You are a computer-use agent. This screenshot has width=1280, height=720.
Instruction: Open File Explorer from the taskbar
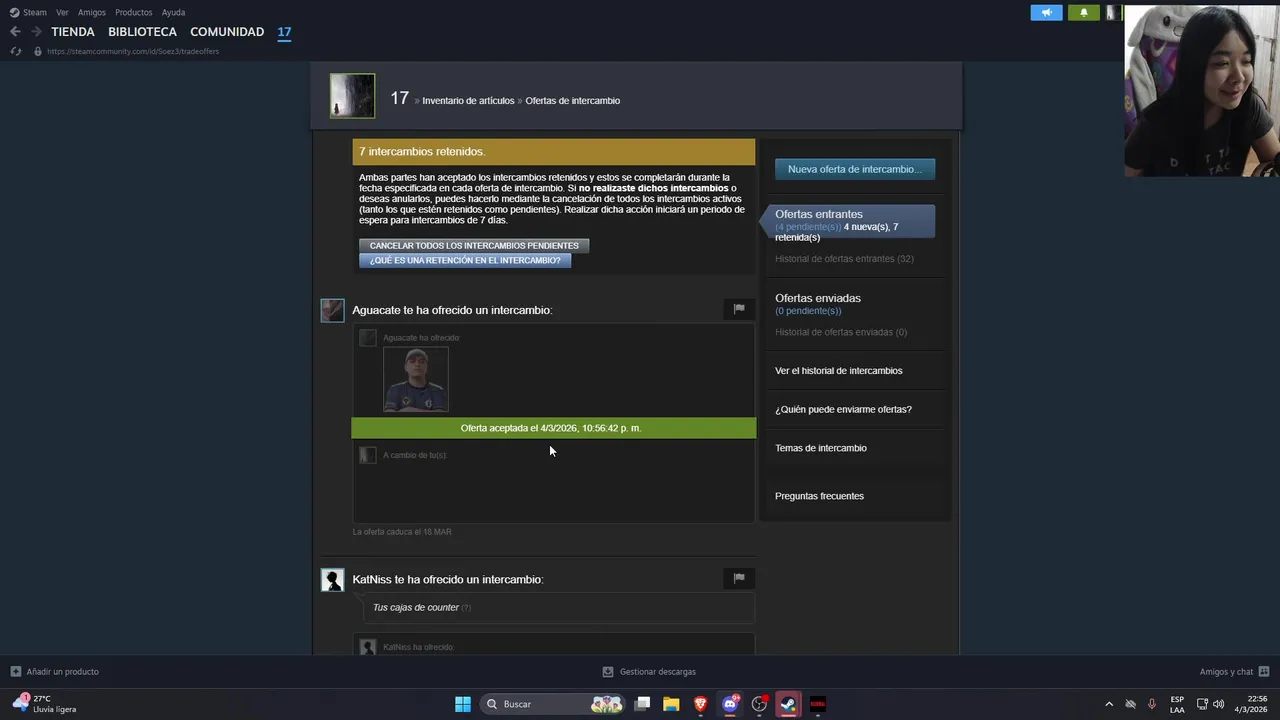click(671, 704)
